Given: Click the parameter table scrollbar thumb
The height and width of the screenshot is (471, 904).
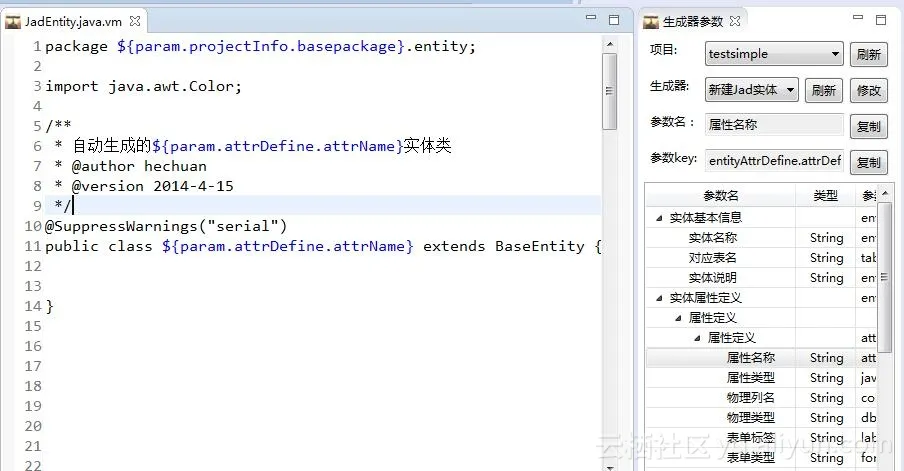Looking at the screenshot, I should click(x=885, y=277).
